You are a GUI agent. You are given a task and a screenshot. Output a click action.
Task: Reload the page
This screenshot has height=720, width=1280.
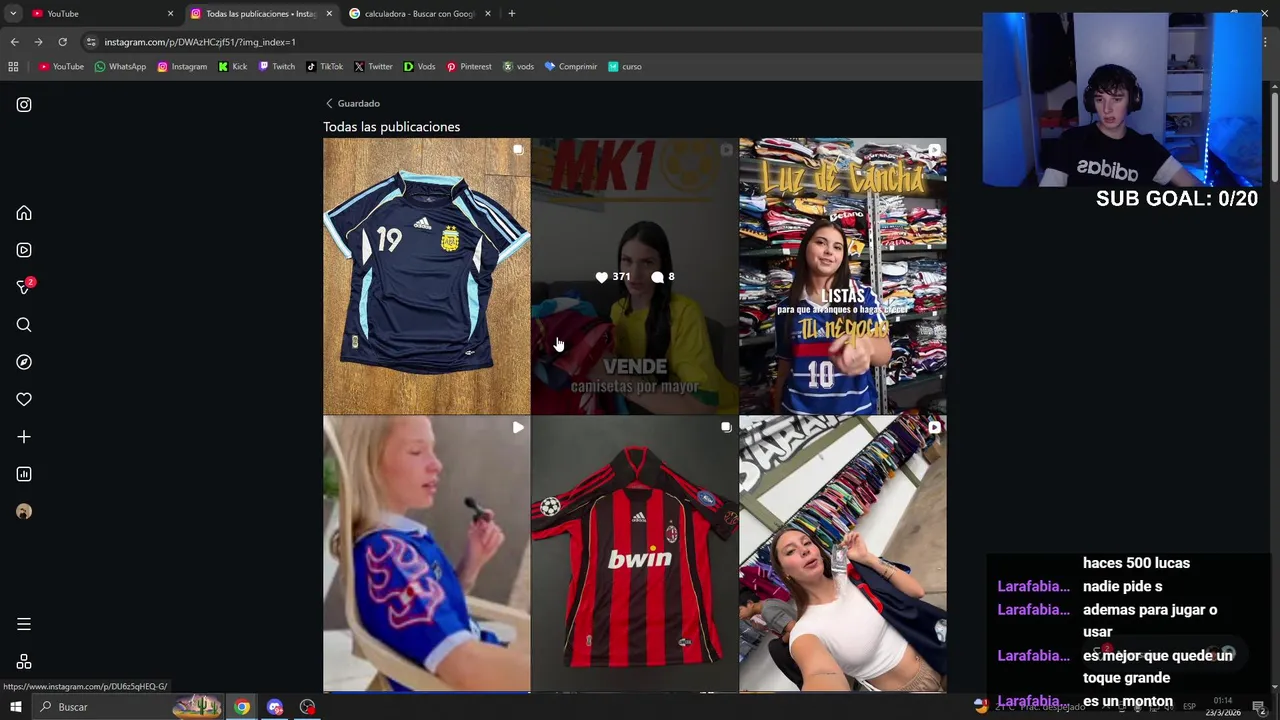click(62, 42)
